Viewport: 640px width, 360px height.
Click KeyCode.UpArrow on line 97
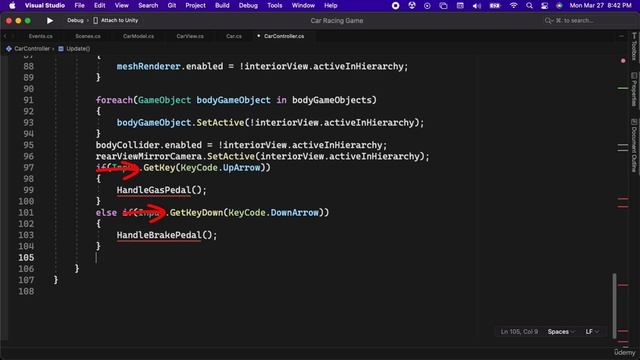[220, 168]
